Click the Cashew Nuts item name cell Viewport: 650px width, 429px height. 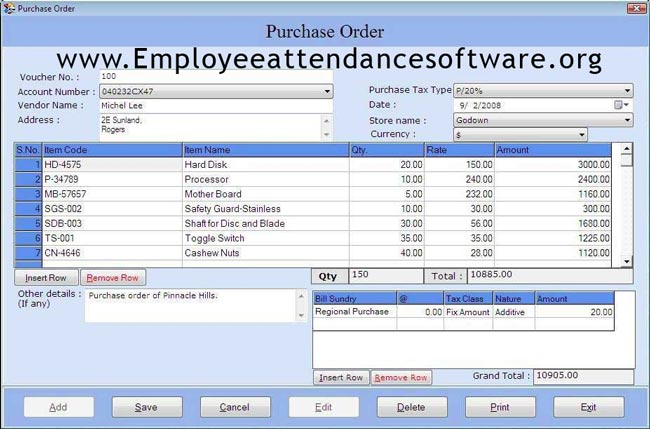point(265,253)
